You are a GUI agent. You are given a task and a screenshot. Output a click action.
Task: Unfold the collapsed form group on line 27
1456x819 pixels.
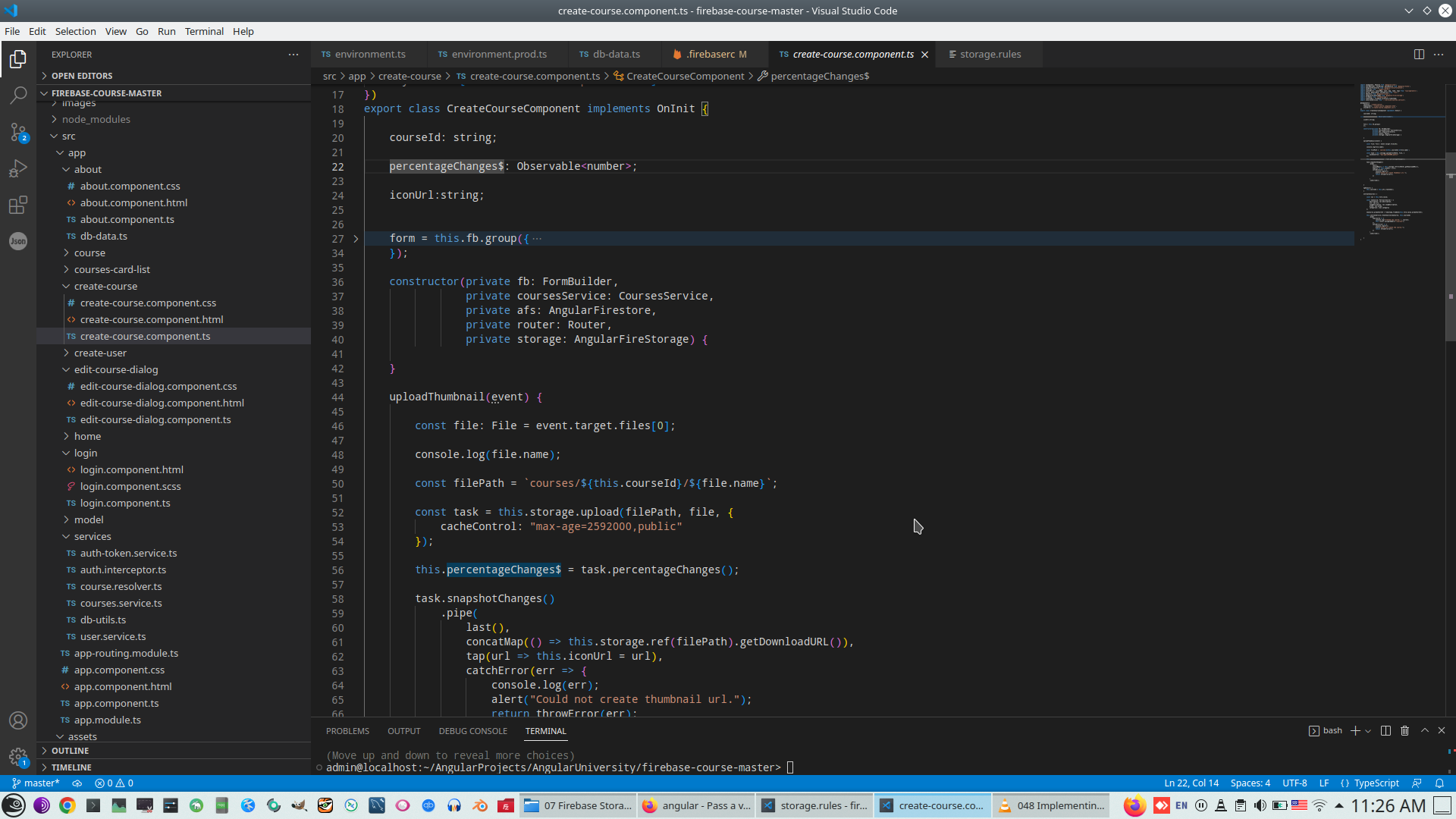356,239
